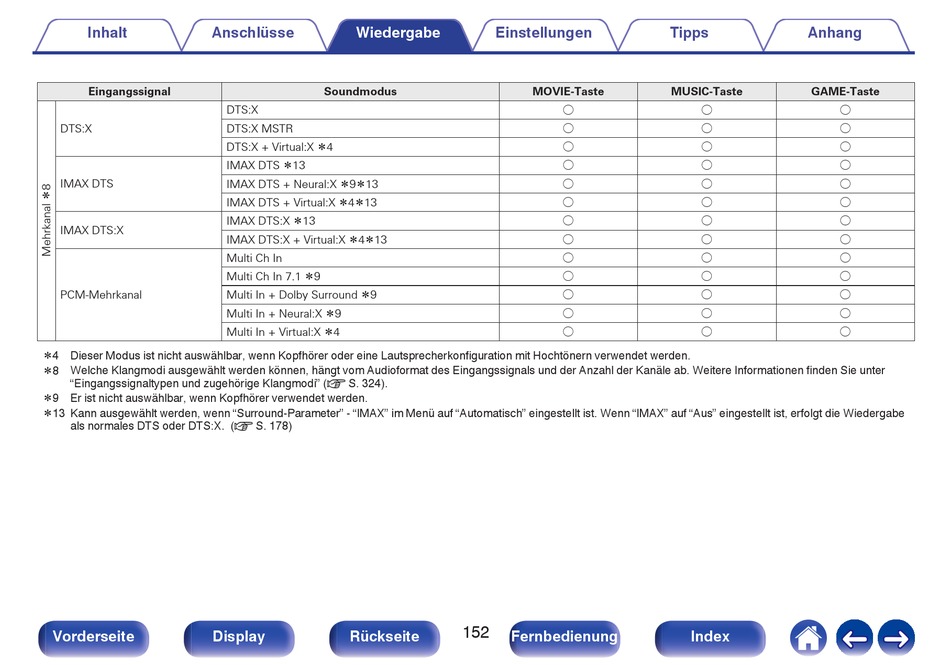Switch to the Anschlüsse tab
The height and width of the screenshot is (665, 950).
coord(253,33)
